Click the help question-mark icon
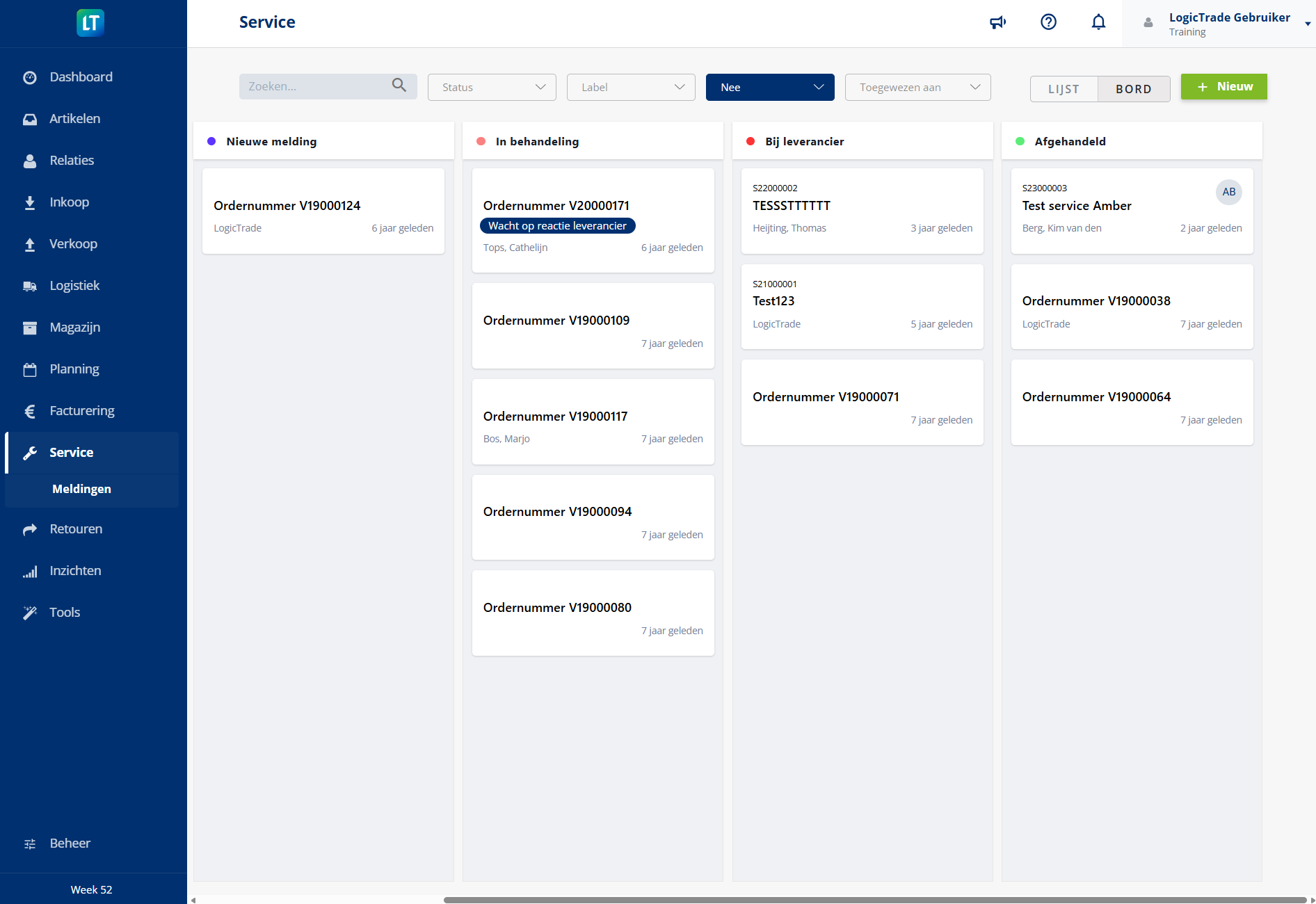The width and height of the screenshot is (1316, 904). (1048, 22)
